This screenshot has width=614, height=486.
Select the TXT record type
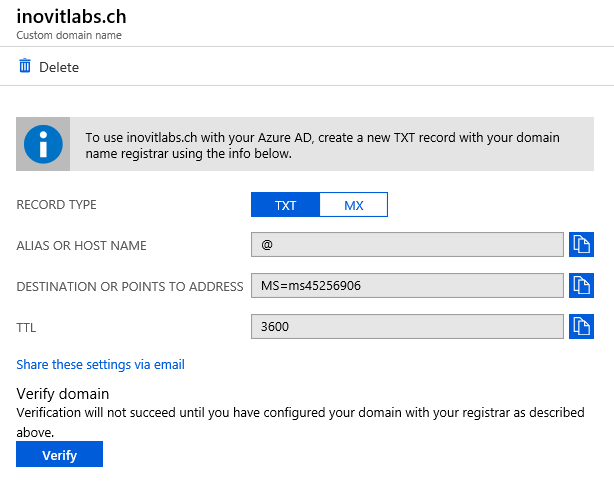285,204
